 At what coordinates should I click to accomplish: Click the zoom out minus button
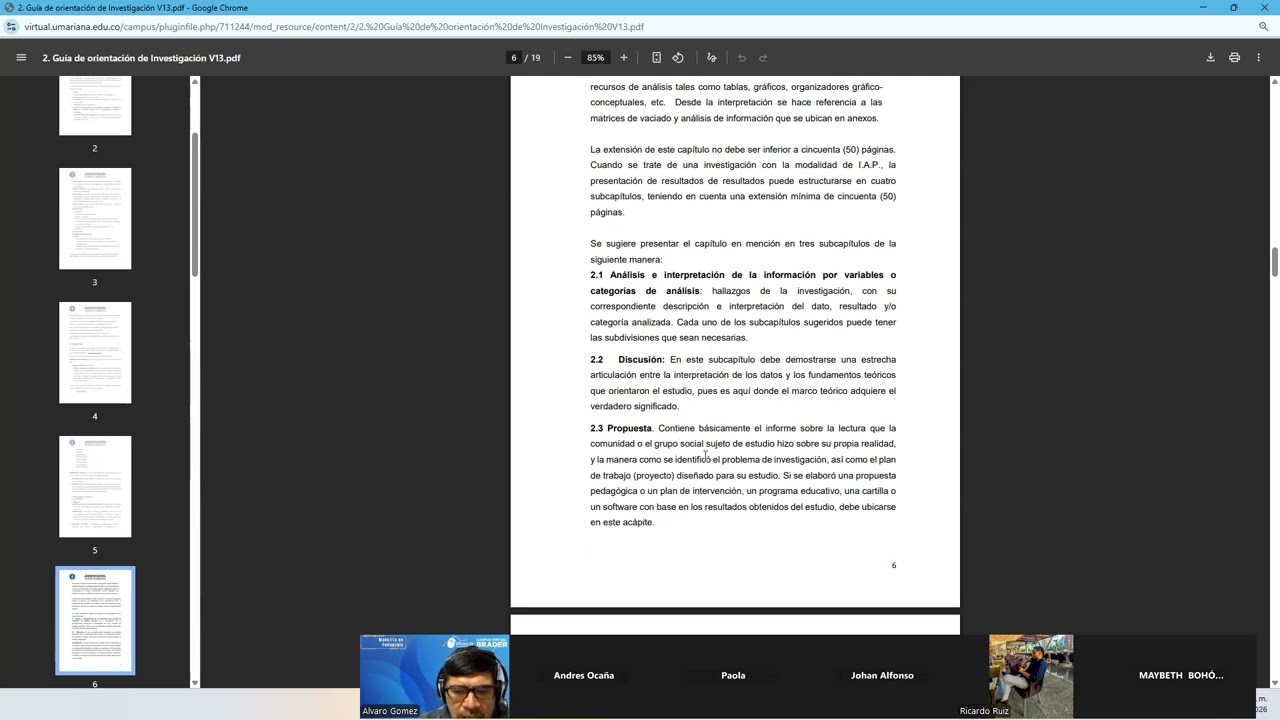point(568,58)
